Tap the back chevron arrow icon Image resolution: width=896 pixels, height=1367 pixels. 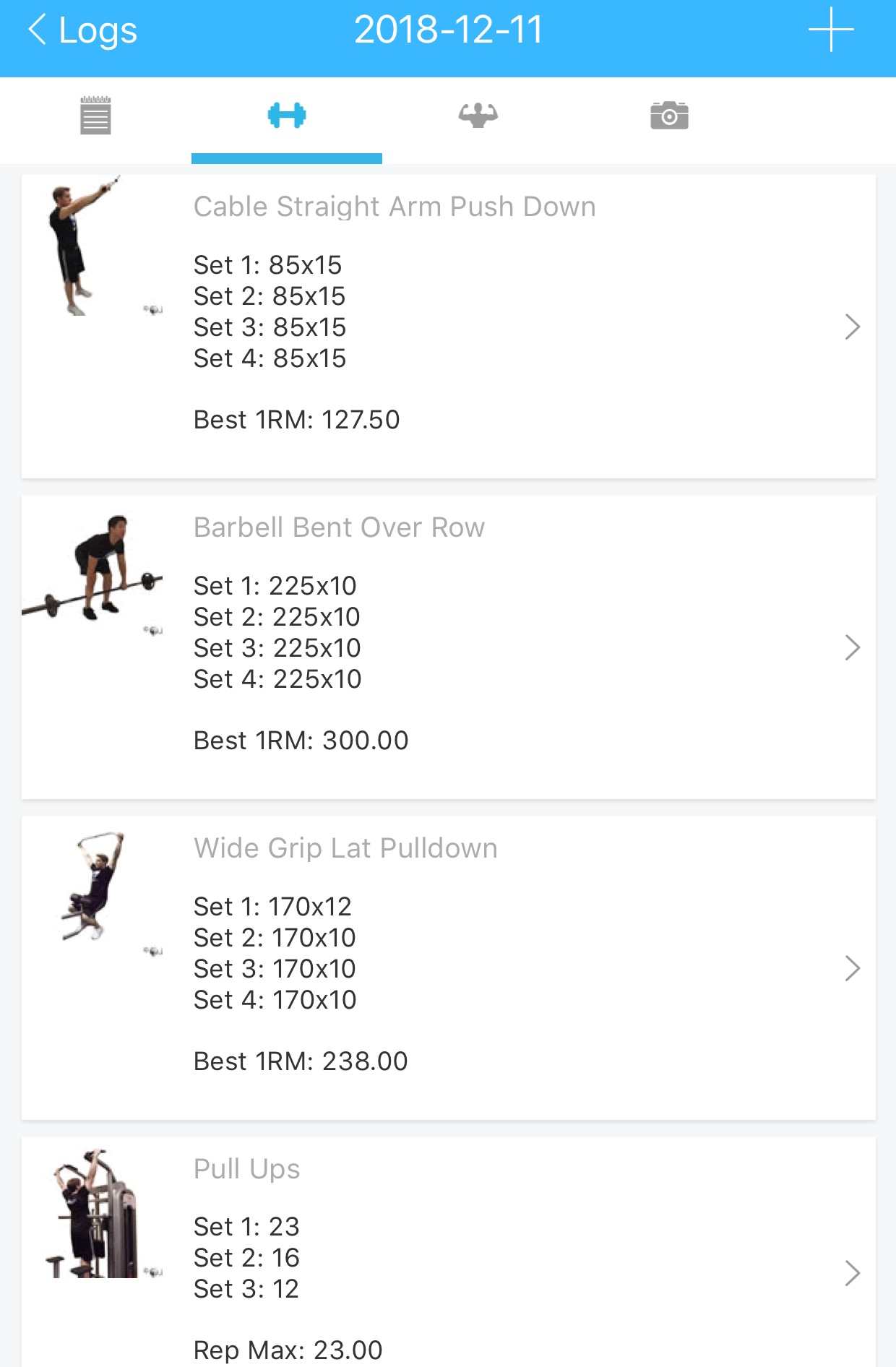(38, 30)
